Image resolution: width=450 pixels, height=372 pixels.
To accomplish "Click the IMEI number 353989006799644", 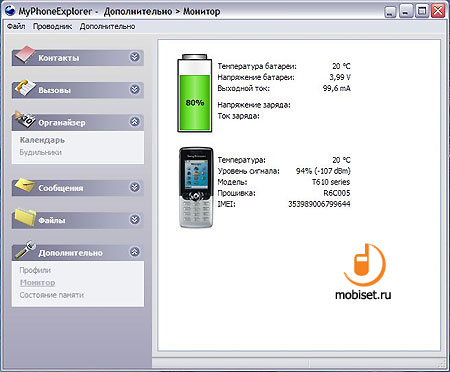I will click(x=319, y=204).
